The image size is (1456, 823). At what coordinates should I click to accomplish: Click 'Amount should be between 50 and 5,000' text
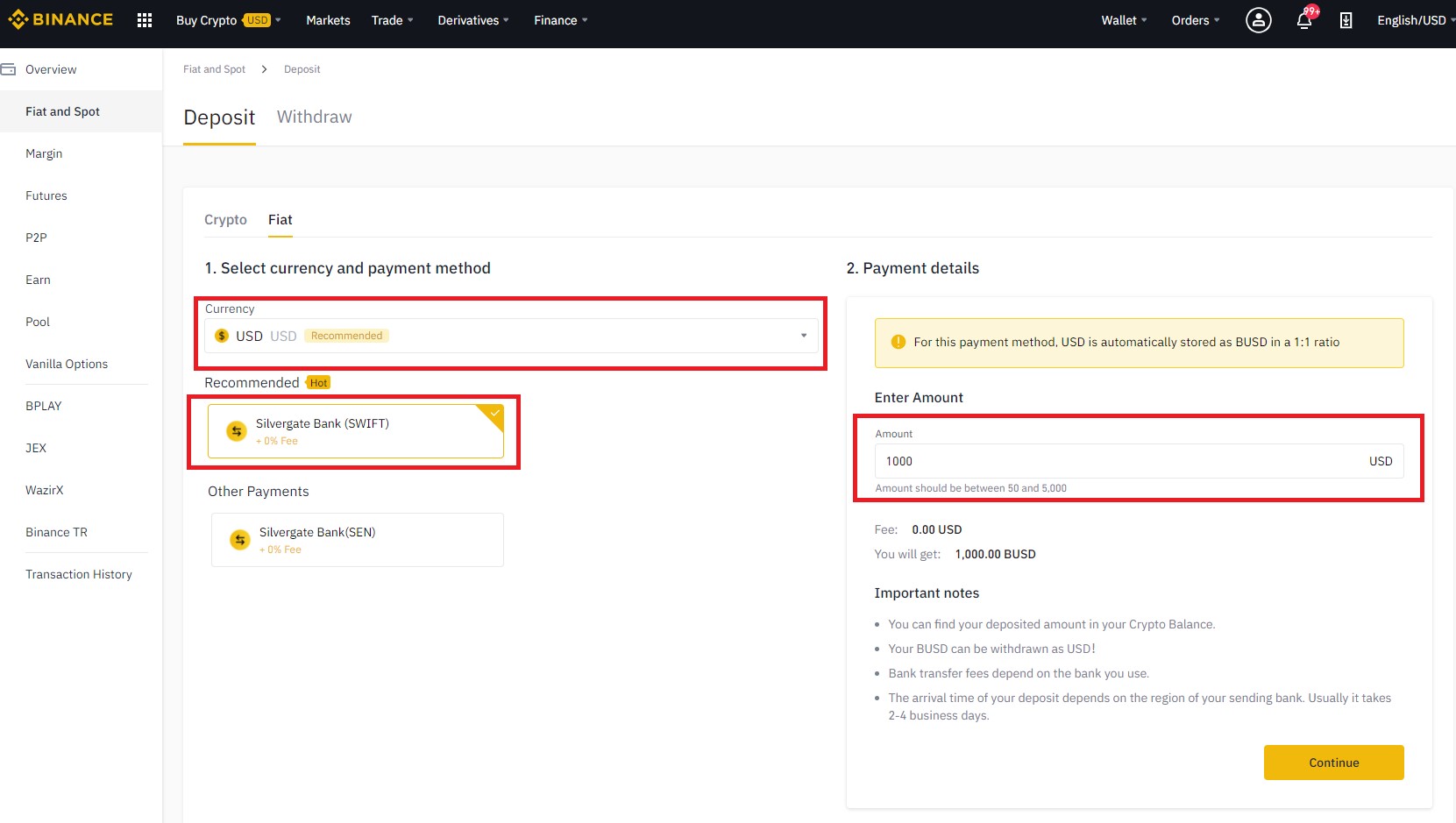tap(970, 488)
